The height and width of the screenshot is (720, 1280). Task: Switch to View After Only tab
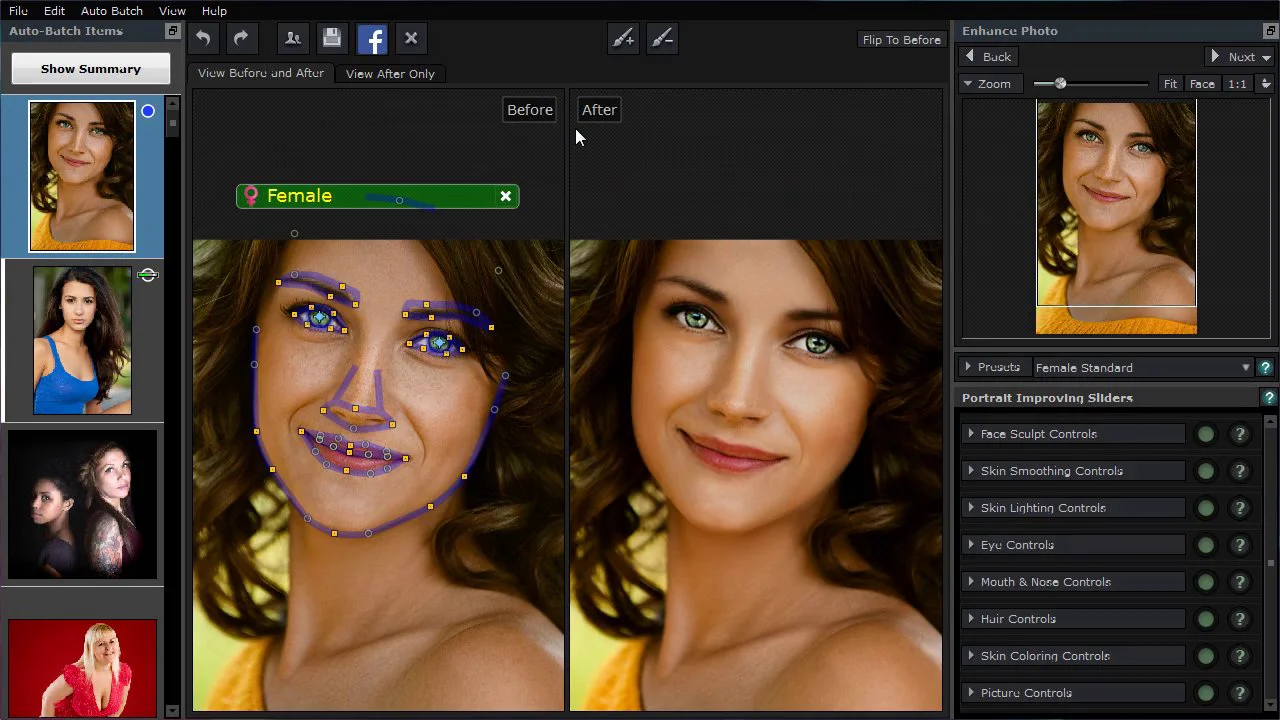[x=390, y=74]
